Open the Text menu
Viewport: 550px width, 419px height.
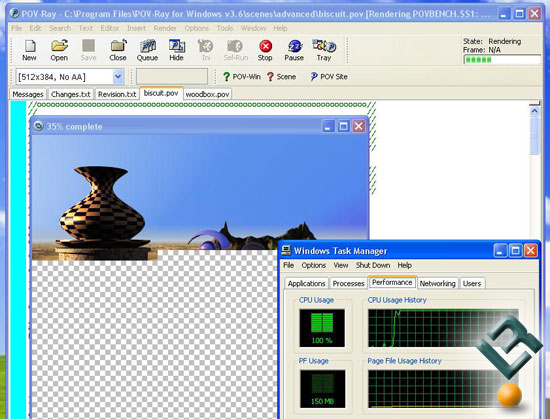point(86,28)
